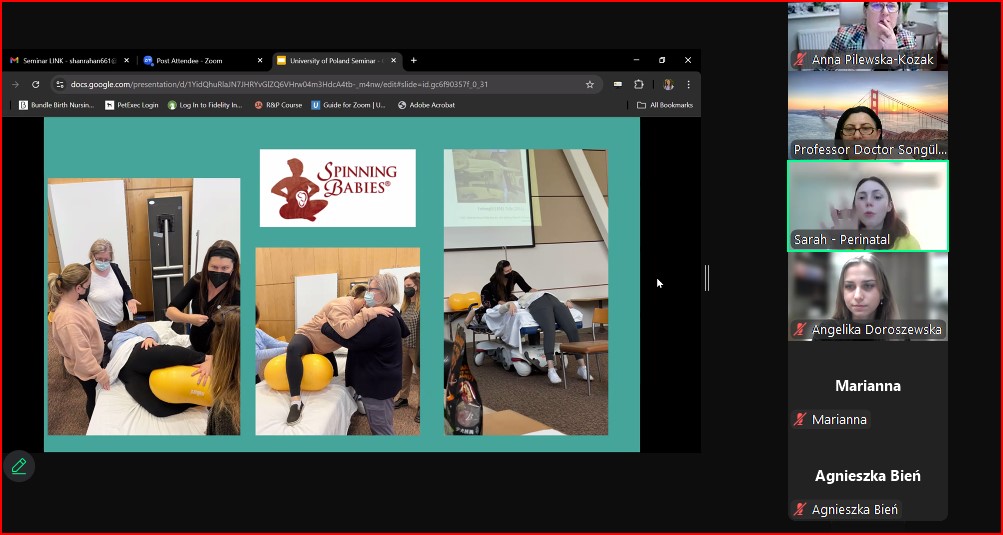Click Marianna's muted microphone icon

[800, 419]
